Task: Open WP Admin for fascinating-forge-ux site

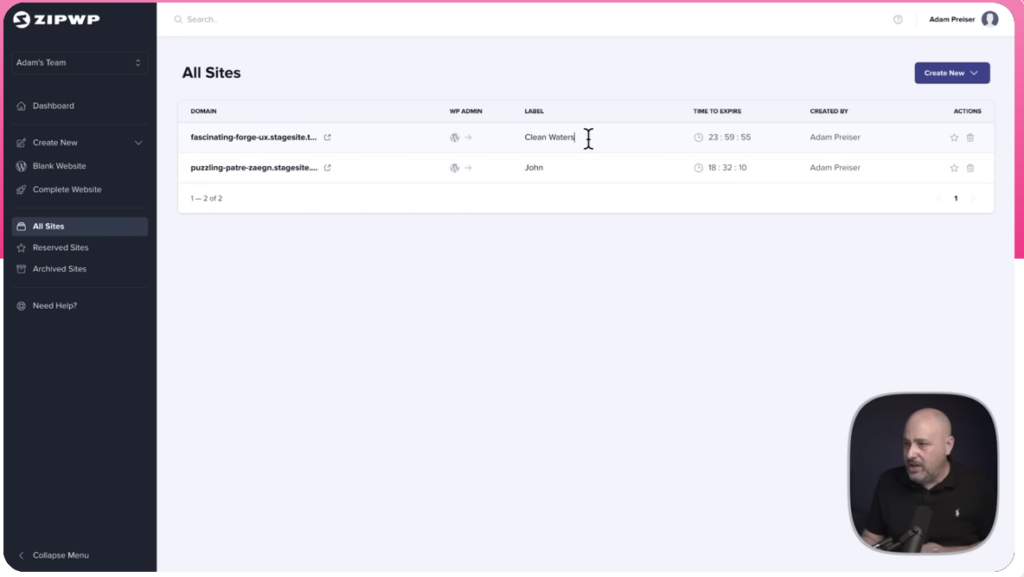Action: coord(456,137)
